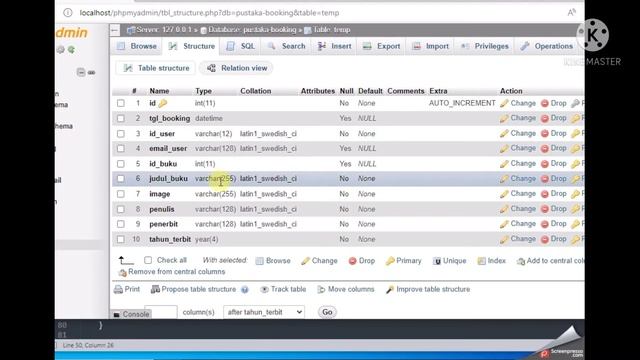Click the Change pencil icon for id_user
640x360 pixels.
[504, 133]
